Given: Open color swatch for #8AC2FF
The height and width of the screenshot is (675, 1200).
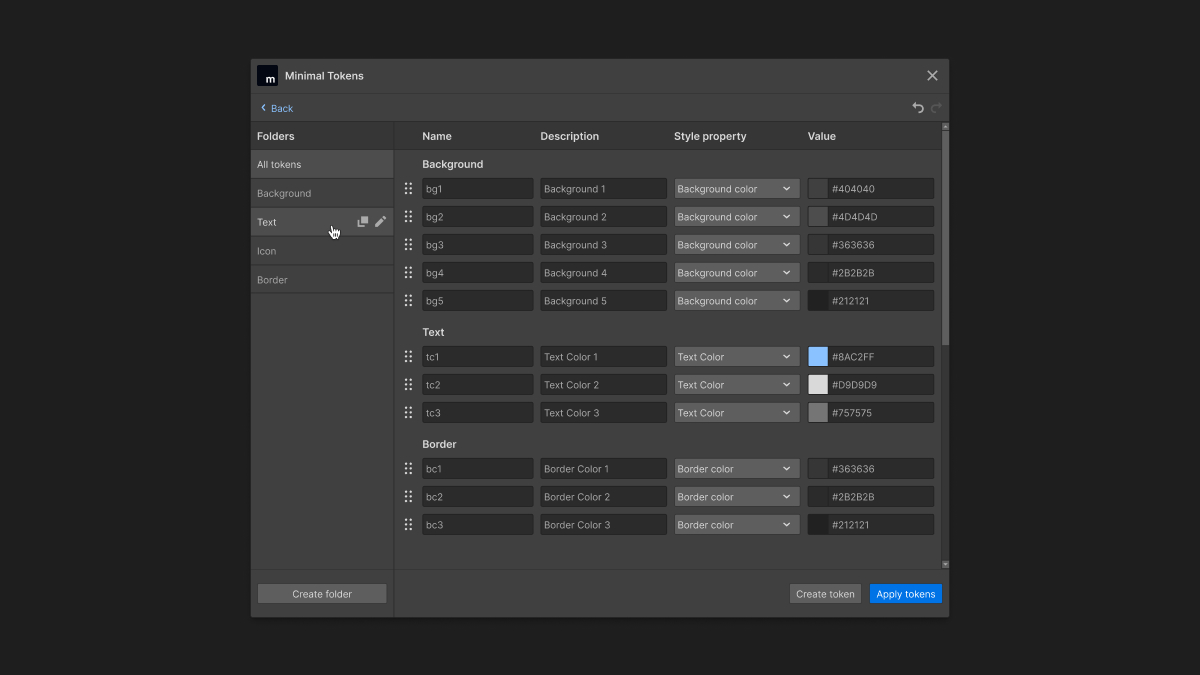Looking at the screenshot, I should [x=818, y=357].
